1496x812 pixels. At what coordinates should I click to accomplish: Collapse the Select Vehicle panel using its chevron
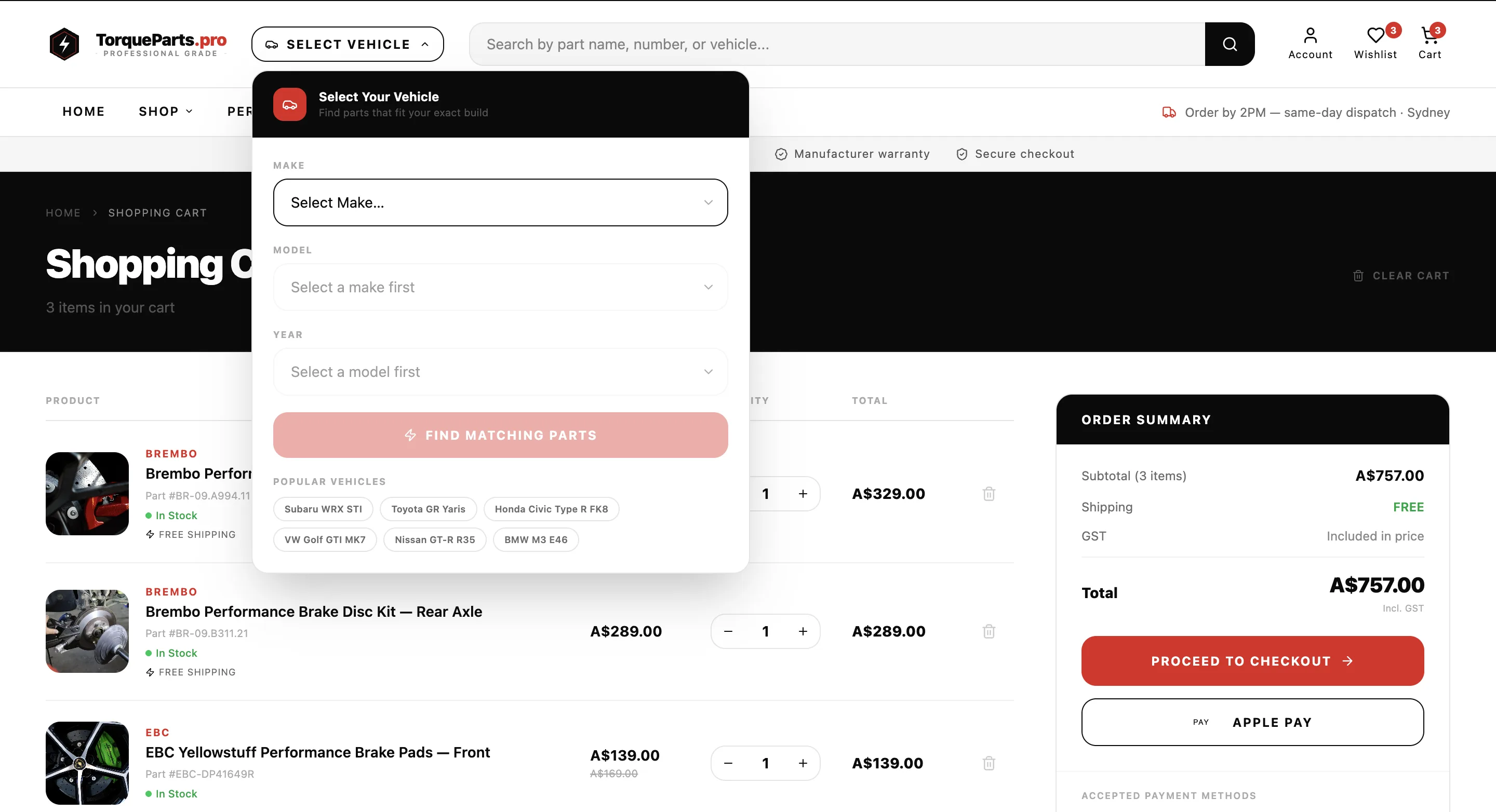click(x=424, y=44)
